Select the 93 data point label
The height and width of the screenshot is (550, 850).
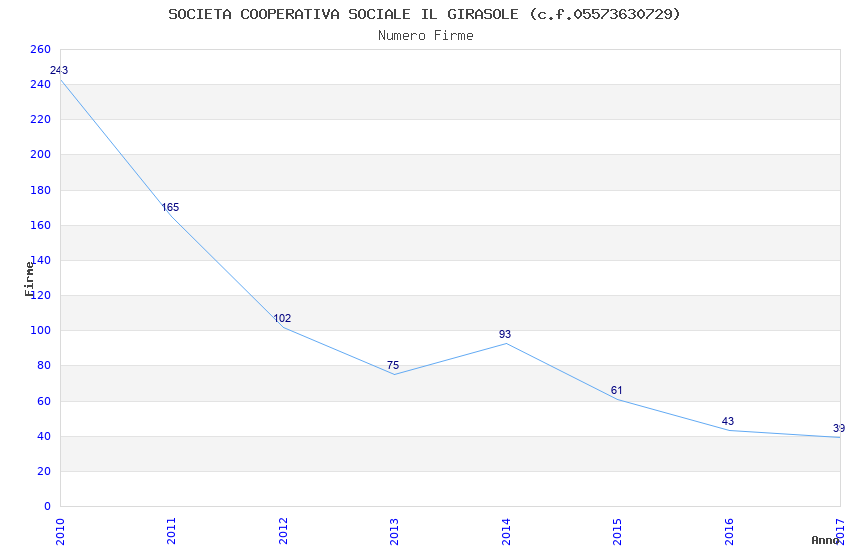click(x=505, y=334)
